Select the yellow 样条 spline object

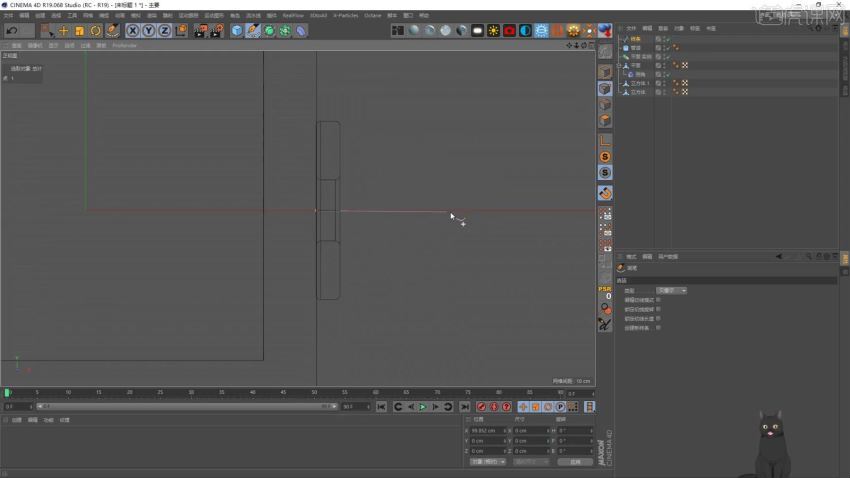coord(635,39)
